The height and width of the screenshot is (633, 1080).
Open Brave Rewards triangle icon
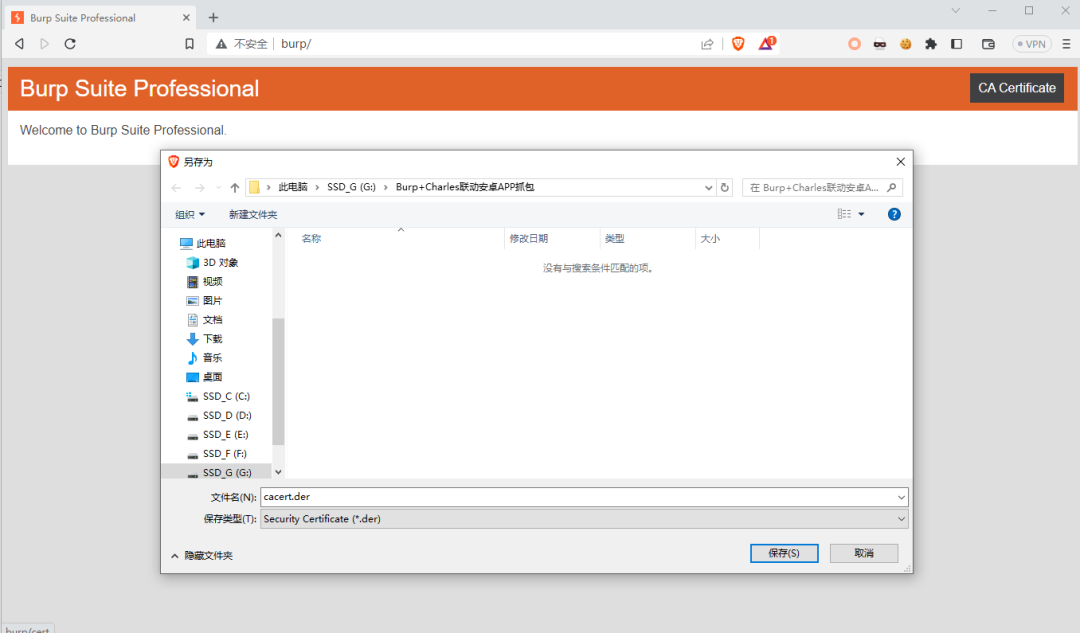click(767, 44)
